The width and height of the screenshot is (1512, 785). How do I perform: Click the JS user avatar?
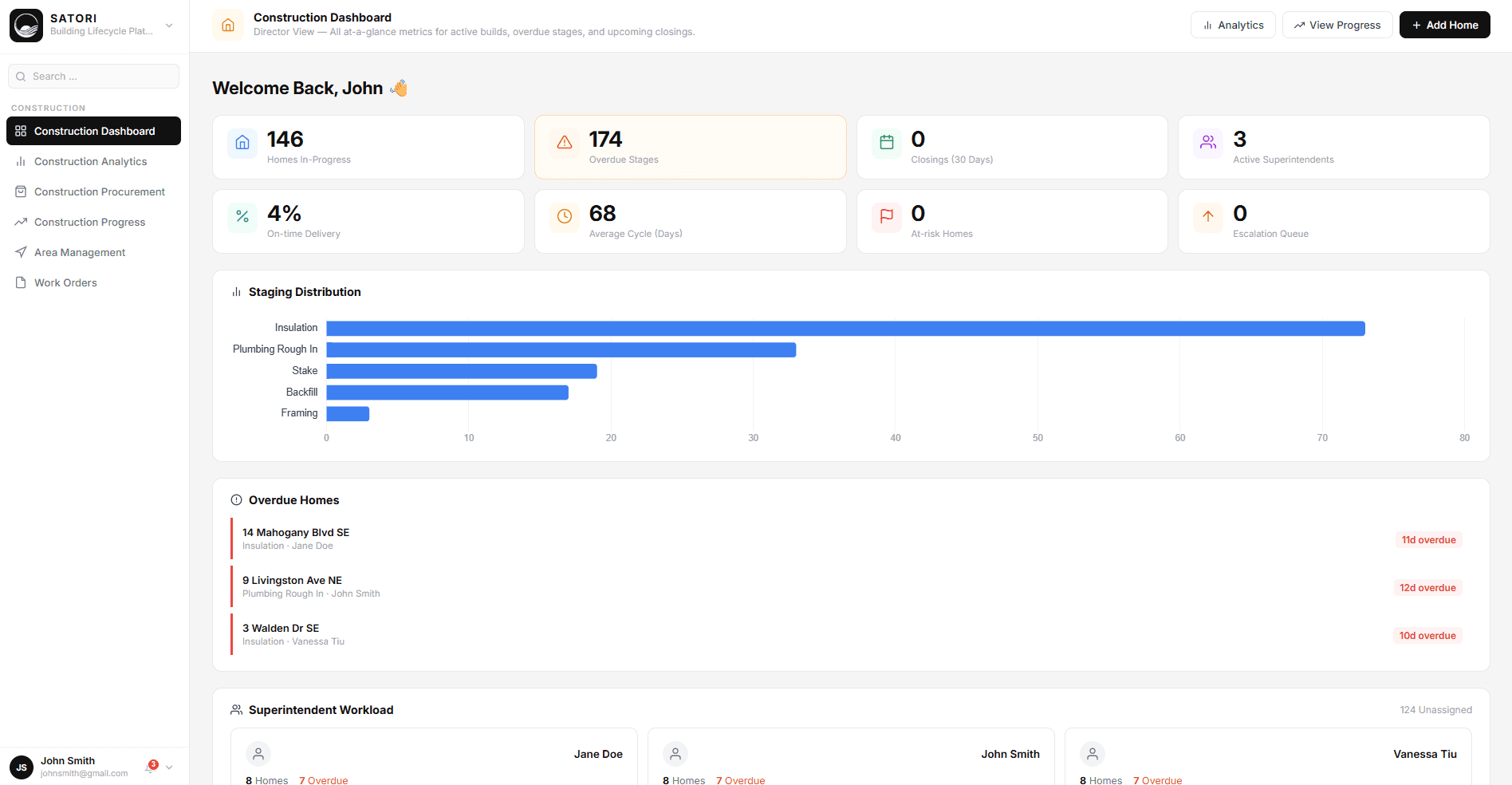click(x=22, y=767)
